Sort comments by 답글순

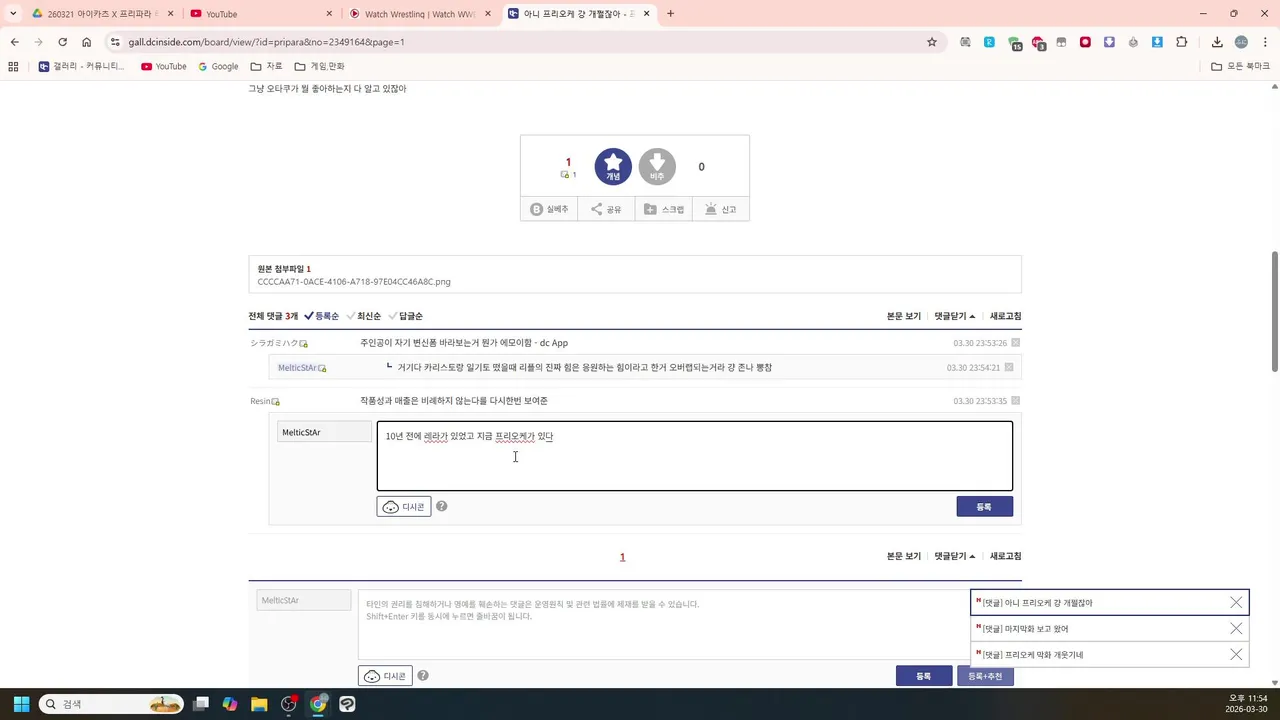coord(406,316)
